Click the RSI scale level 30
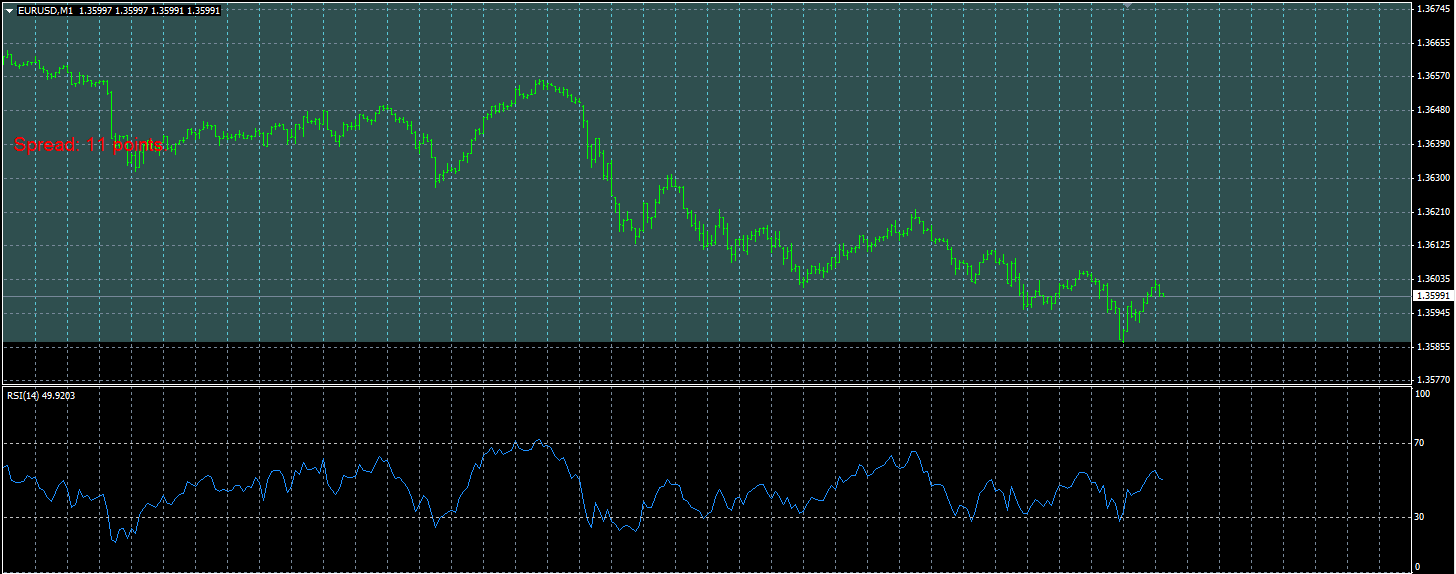The width and height of the screenshot is (1456, 574). pos(1420,517)
